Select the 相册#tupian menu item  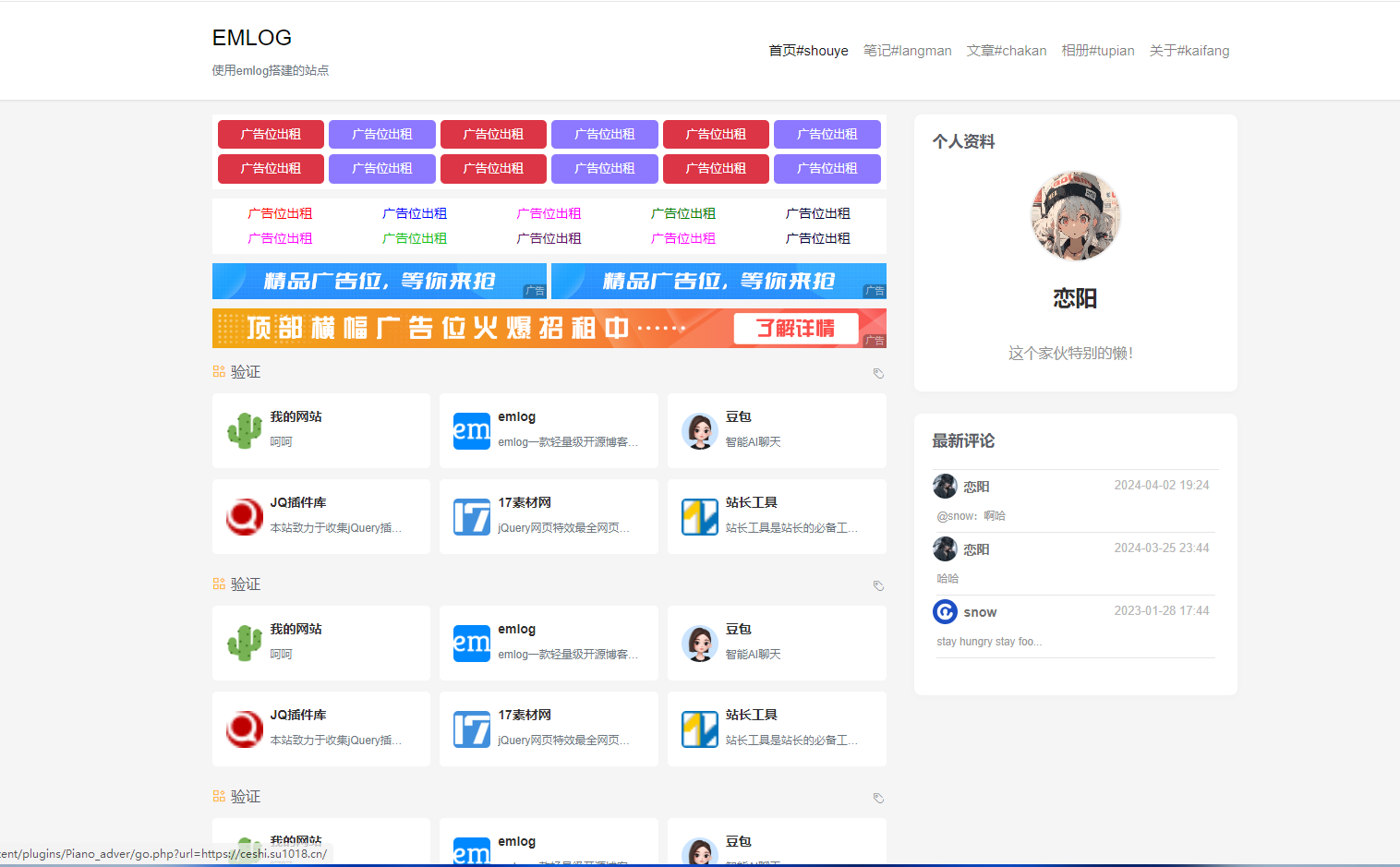pos(1097,51)
